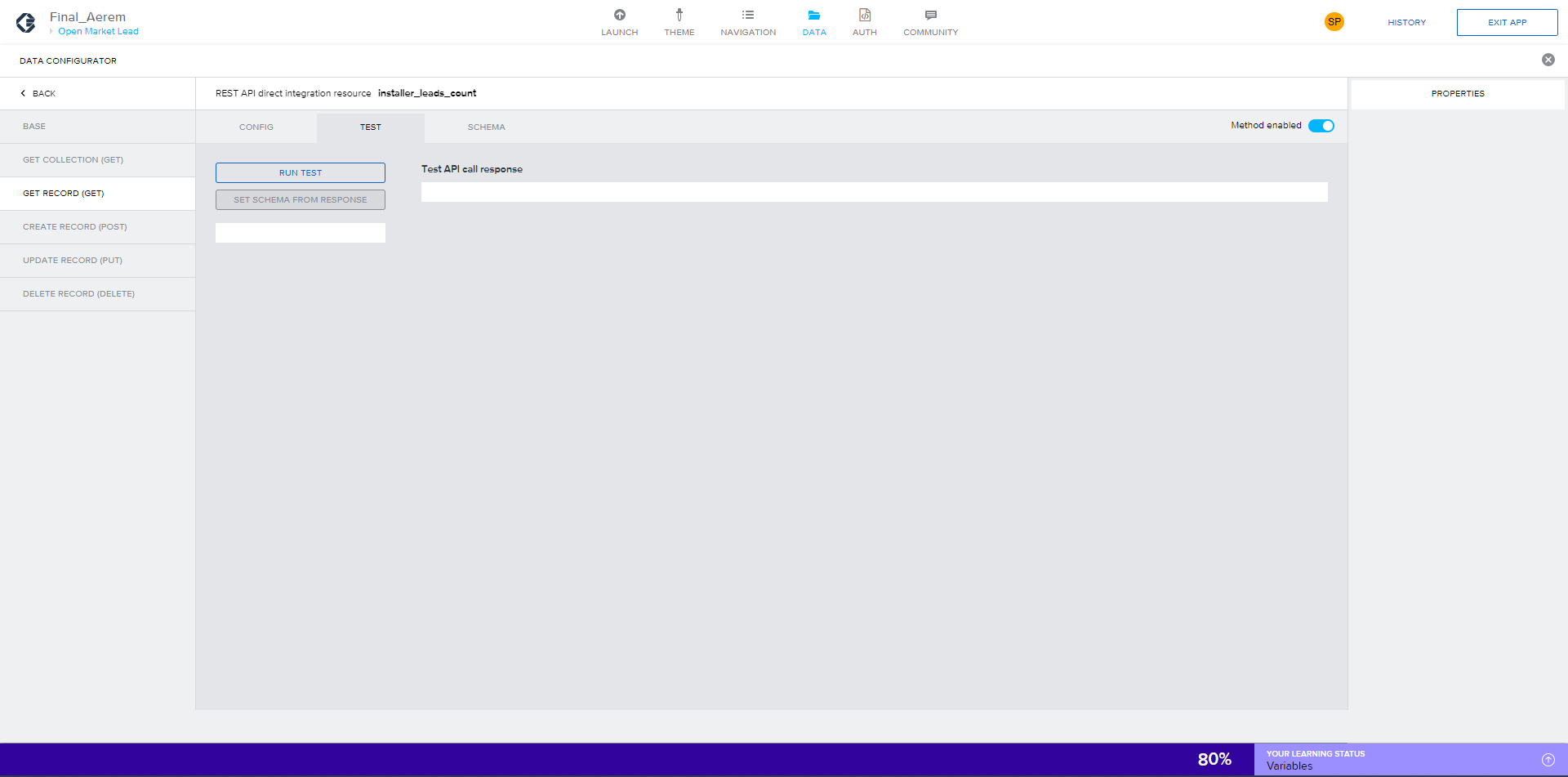Toggle the Method enabled switch
This screenshot has height=777, width=1568.
click(1321, 126)
